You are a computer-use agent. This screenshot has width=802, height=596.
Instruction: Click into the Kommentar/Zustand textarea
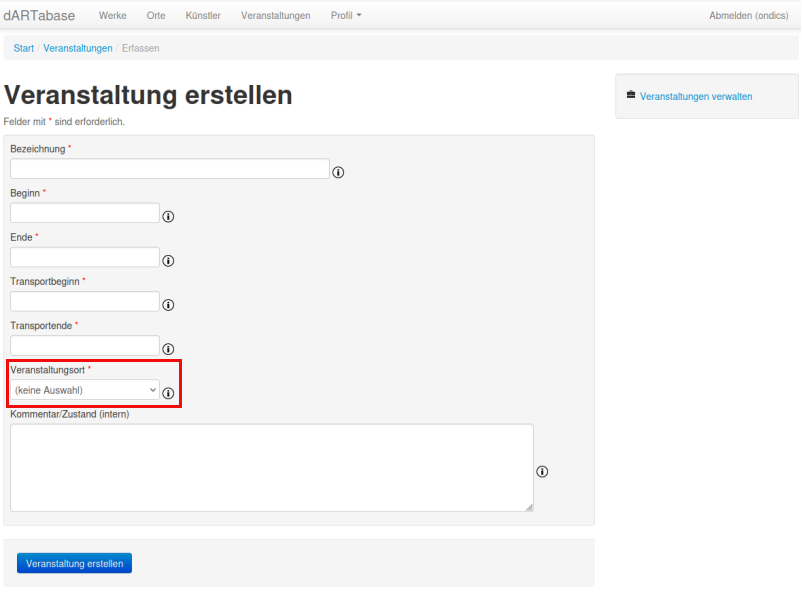click(x=271, y=468)
